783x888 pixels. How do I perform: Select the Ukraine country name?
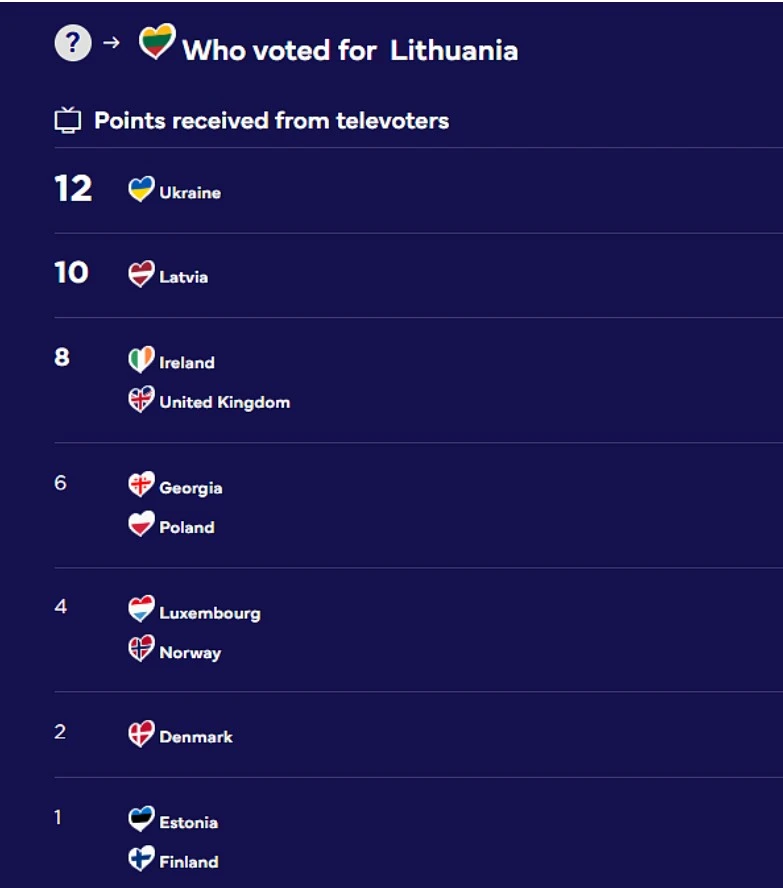(x=190, y=193)
